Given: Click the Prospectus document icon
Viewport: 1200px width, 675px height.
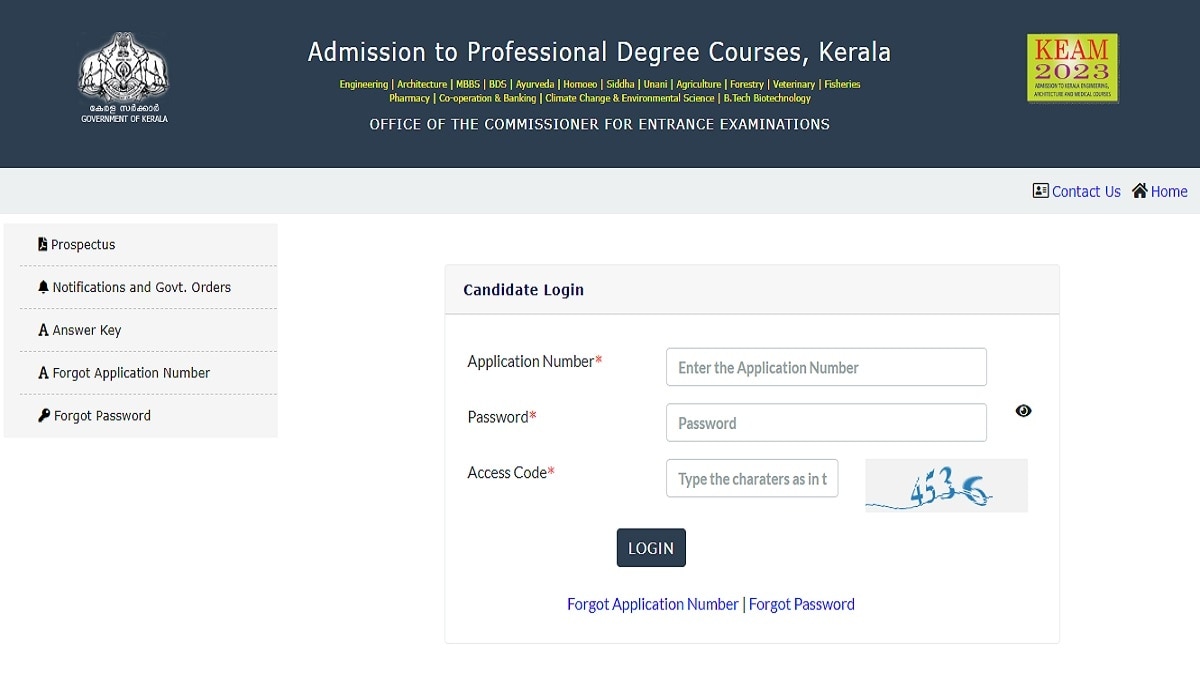Looking at the screenshot, I should pyautogui.click(x=42, y=243).
